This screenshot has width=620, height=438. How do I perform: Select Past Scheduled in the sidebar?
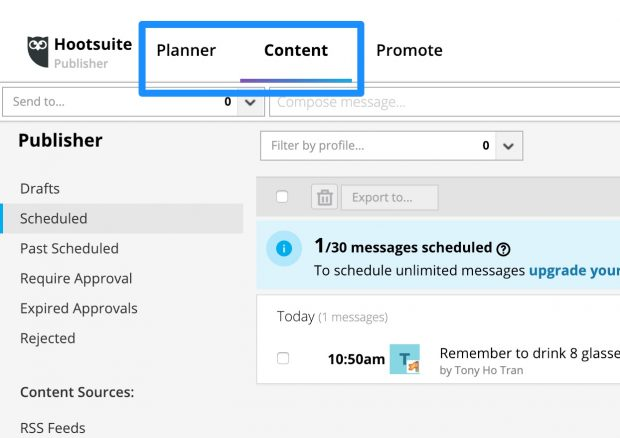[x=69, y=249]
